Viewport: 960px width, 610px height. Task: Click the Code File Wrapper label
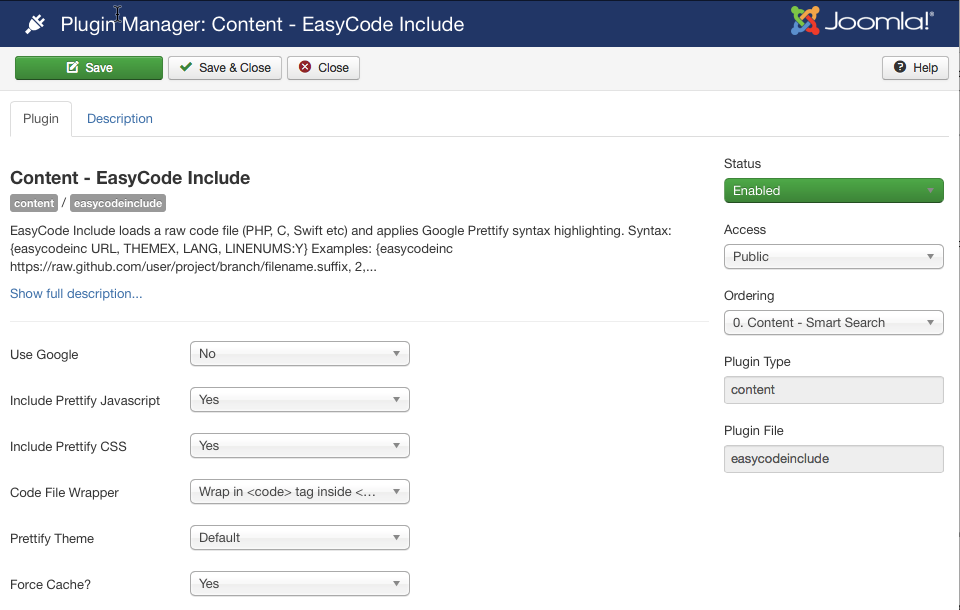pyautogui.click(x=64, y=493)
